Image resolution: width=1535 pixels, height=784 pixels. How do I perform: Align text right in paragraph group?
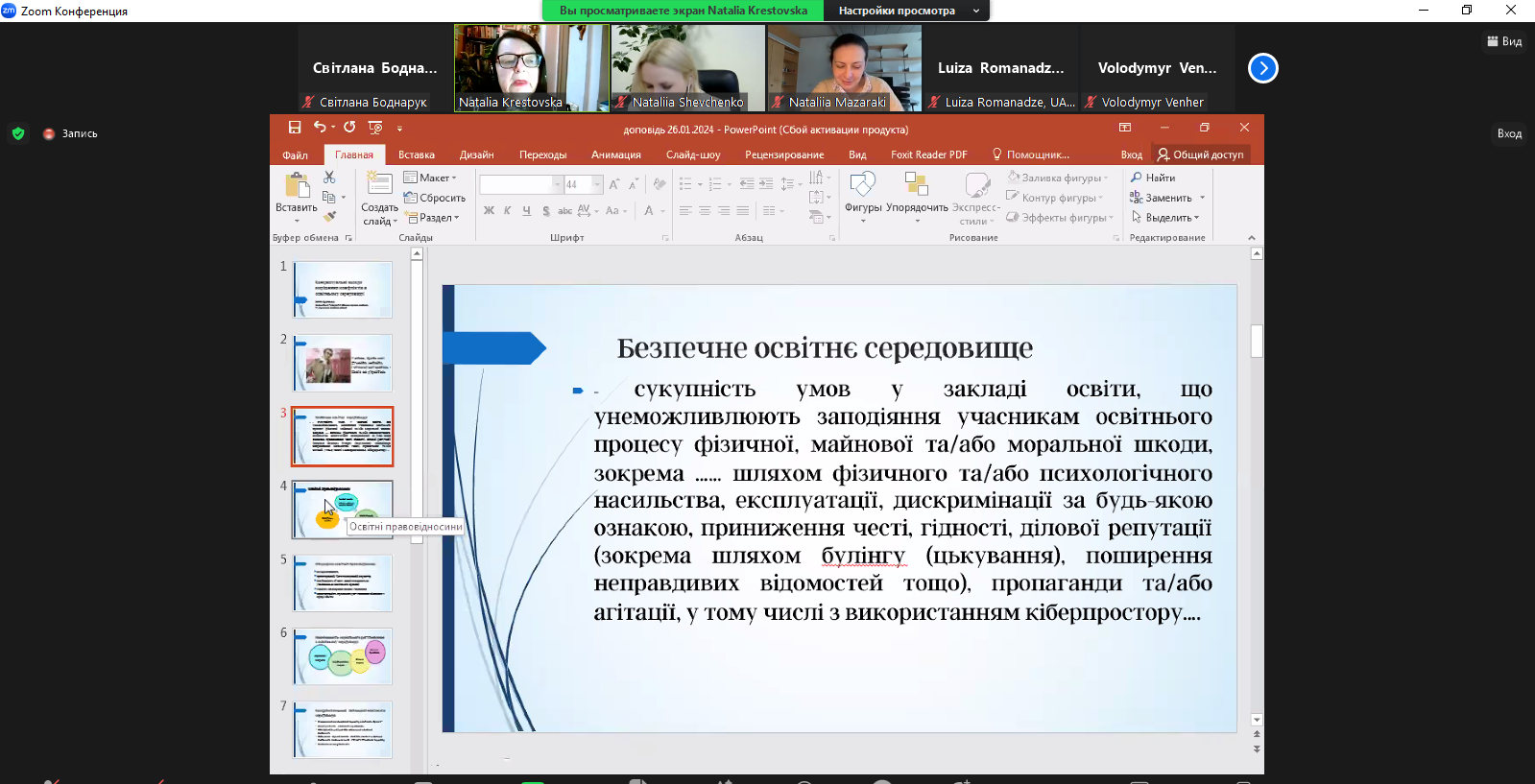pos(724,211)
